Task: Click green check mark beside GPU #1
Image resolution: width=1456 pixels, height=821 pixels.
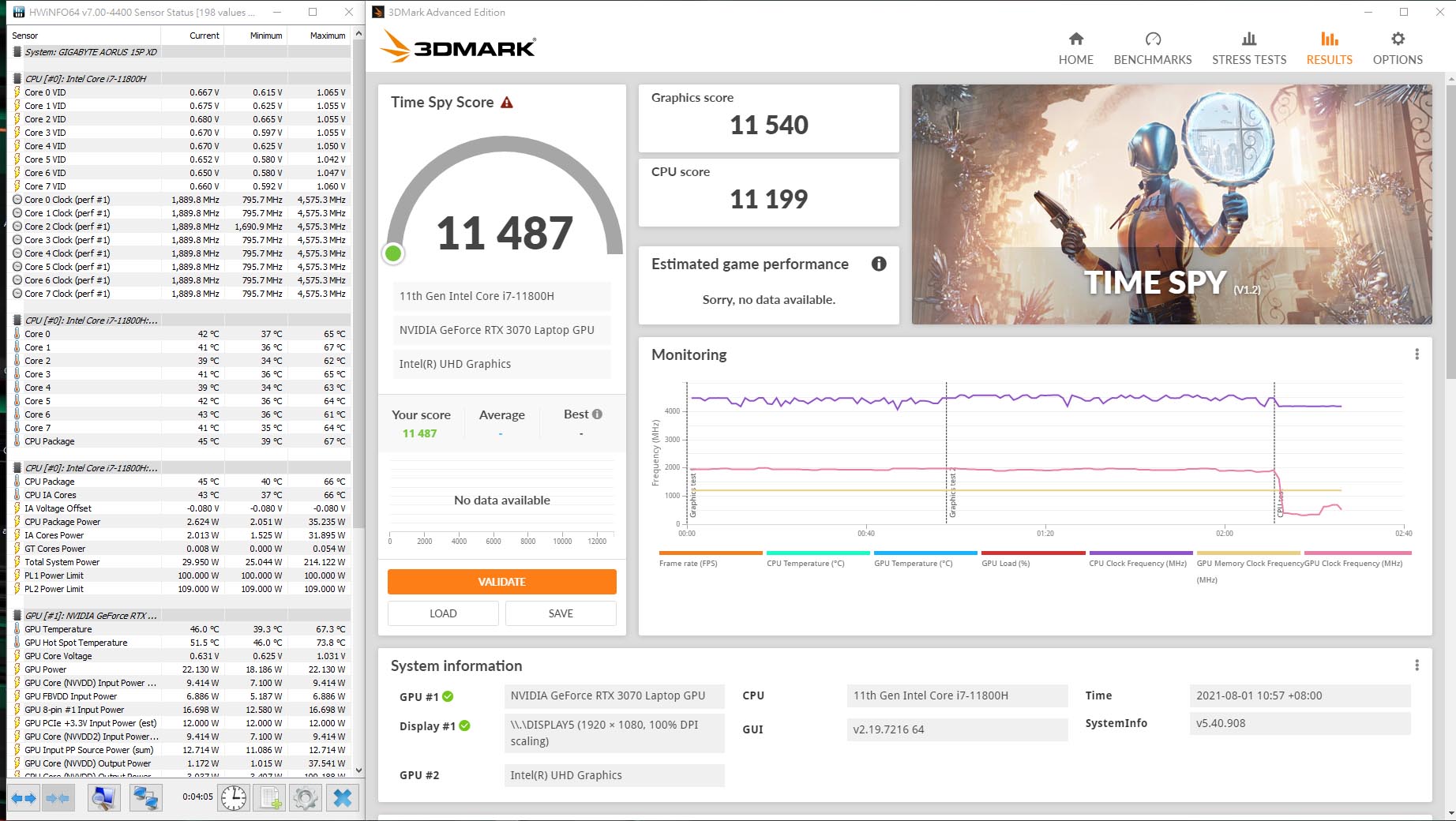Action: point(448,696)
